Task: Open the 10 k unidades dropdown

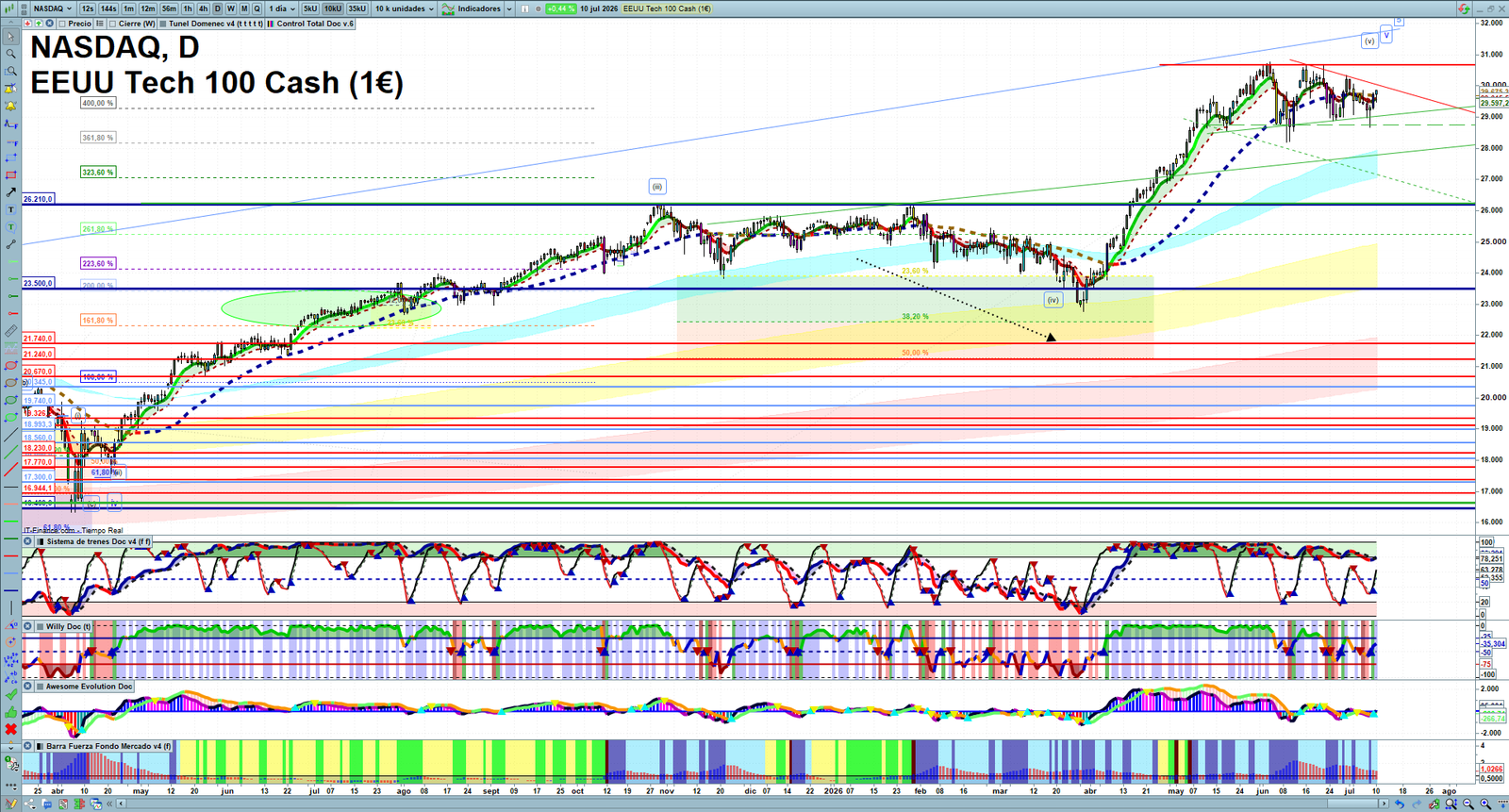Action: coord(405,8)
